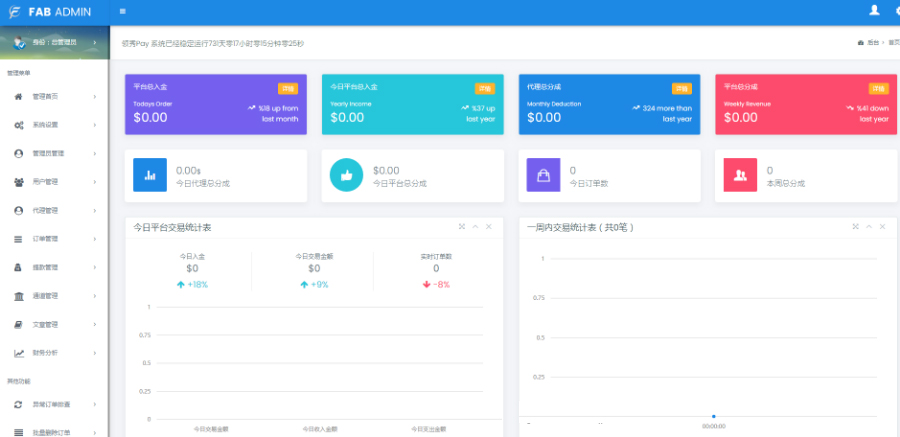Click the group icon for 用户管理
Viewport: 900px width, 437px height.
18,182
